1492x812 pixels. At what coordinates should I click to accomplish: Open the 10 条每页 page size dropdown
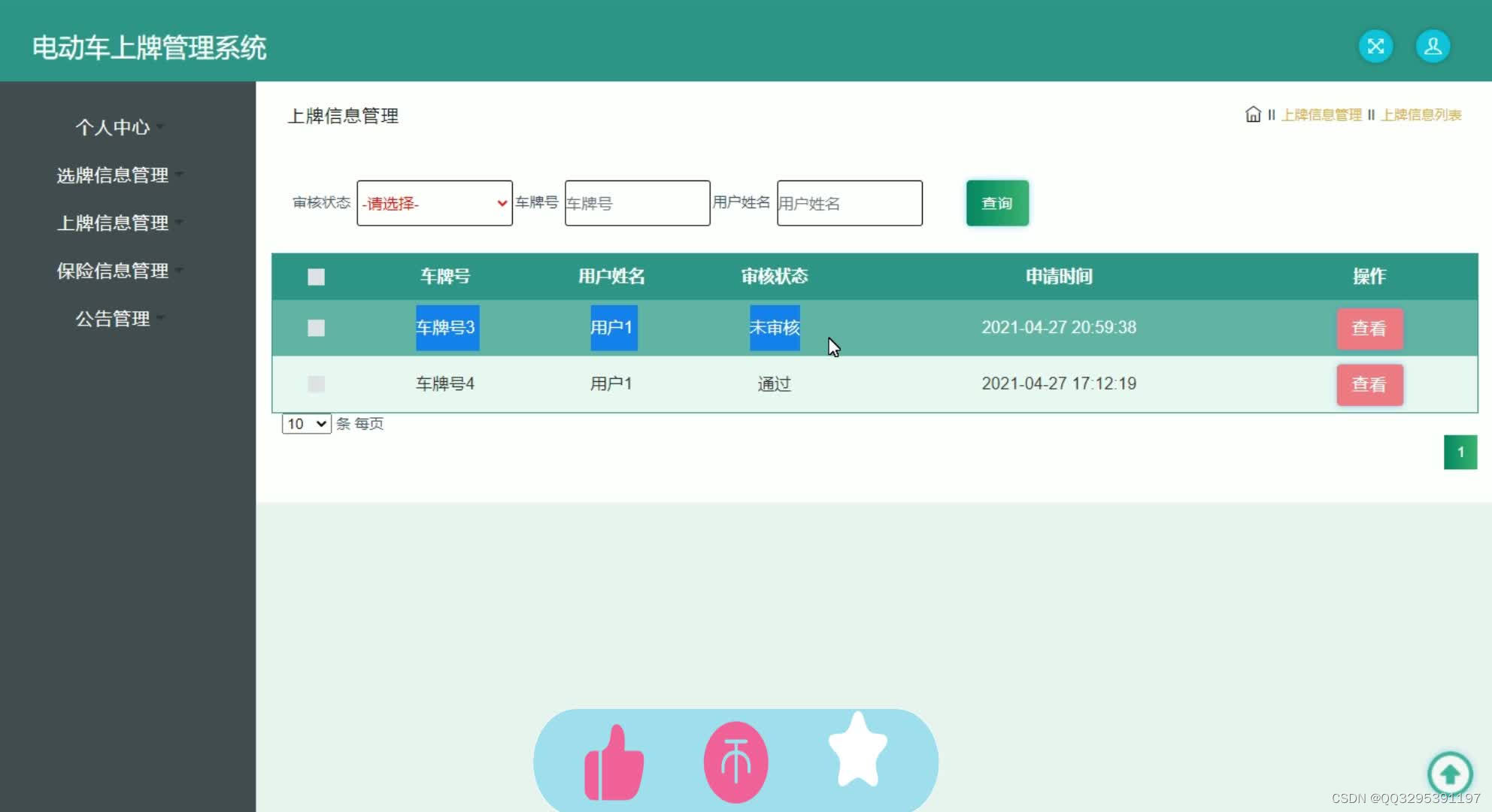[306, 424]
